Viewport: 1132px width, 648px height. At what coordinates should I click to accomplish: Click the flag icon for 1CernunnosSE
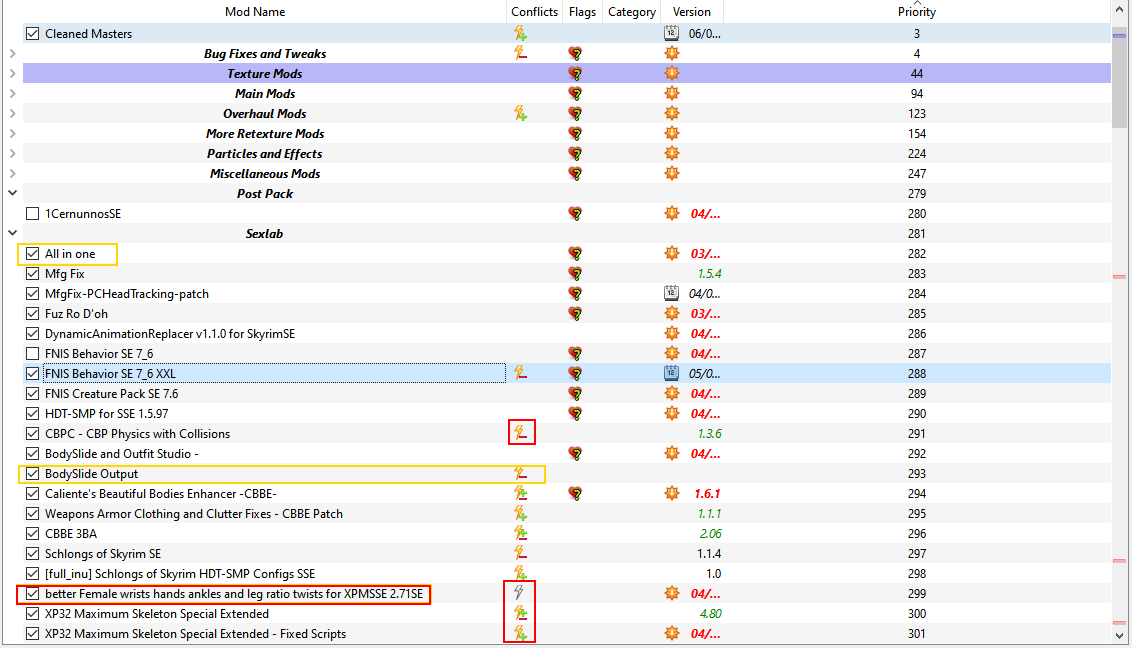[x=575, y=214]
